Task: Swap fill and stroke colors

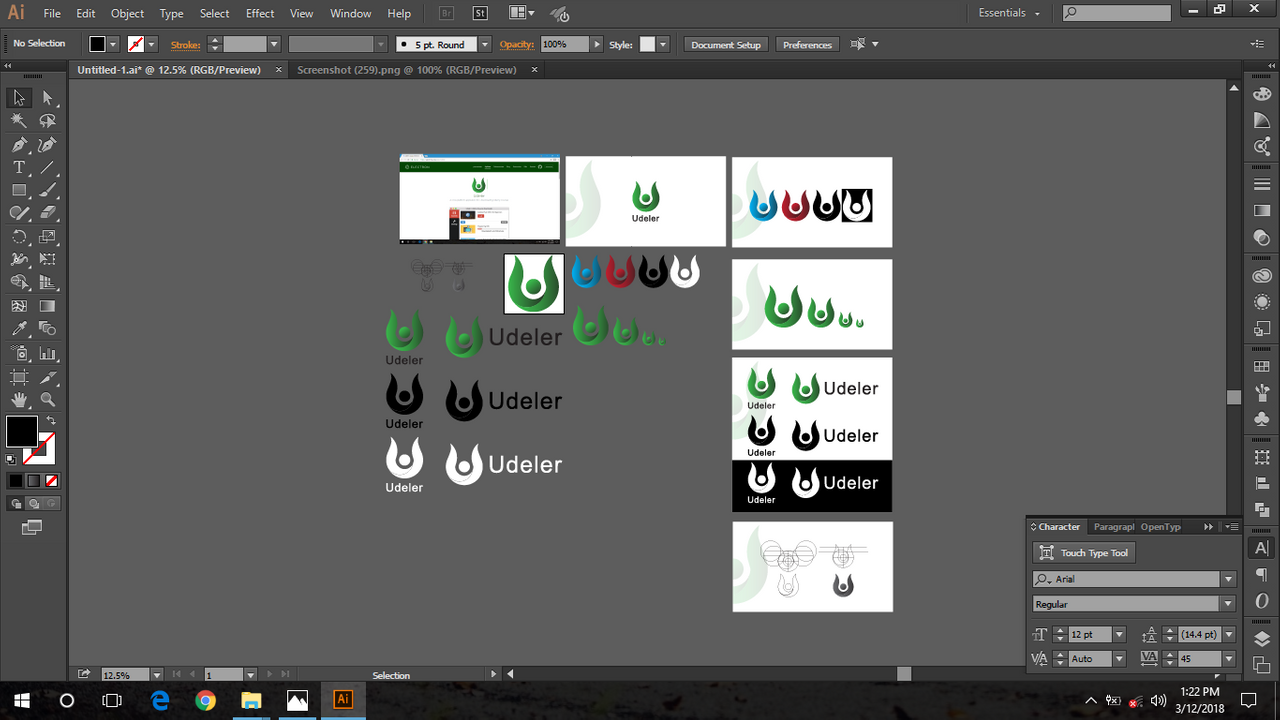Action: [x=50, y=420]
